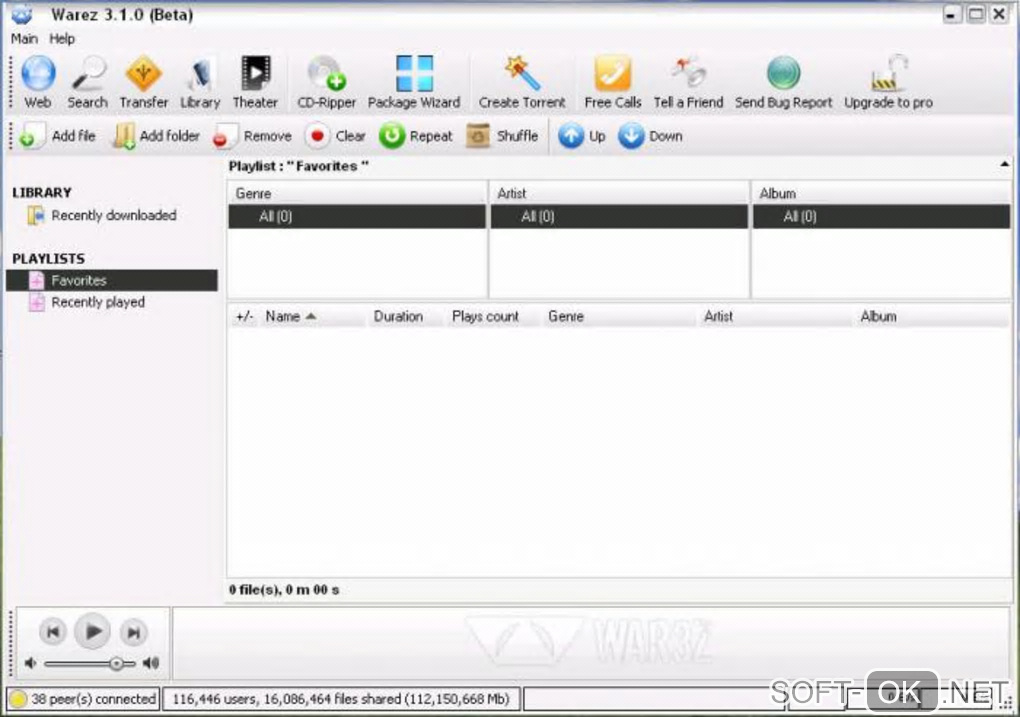Click the mute speaker icon

click(x=30, y=664)
